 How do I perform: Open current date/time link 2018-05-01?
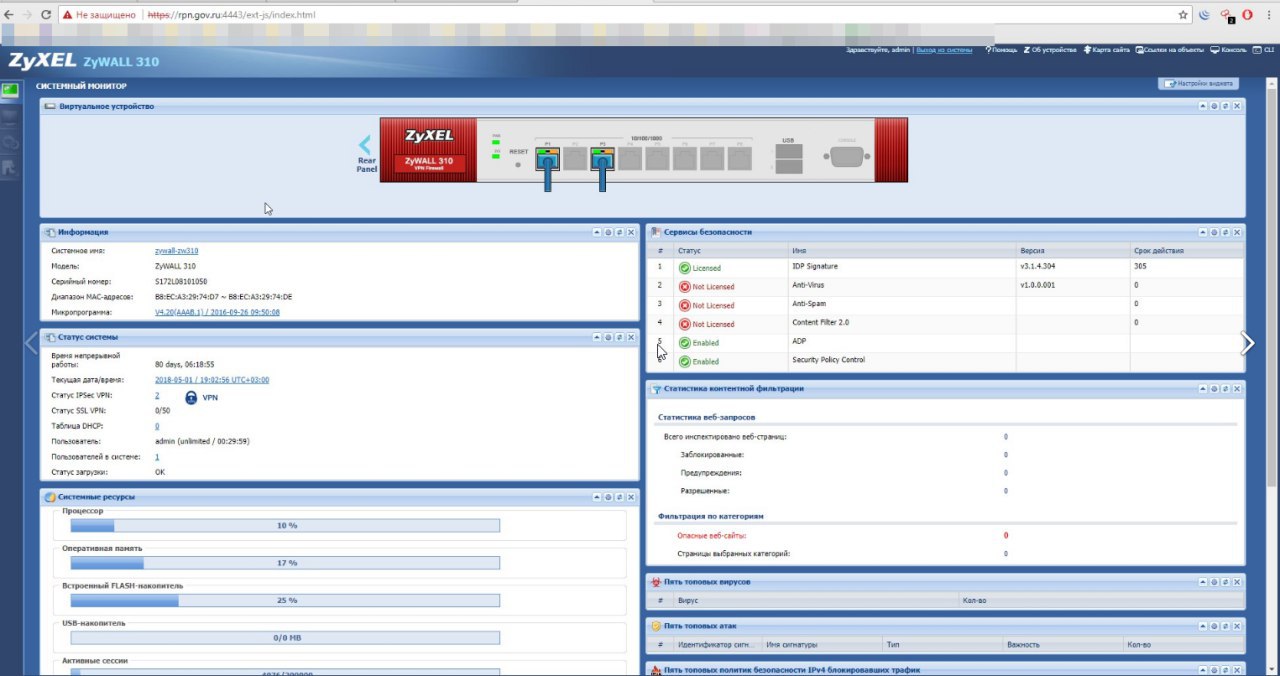(211, 380)
